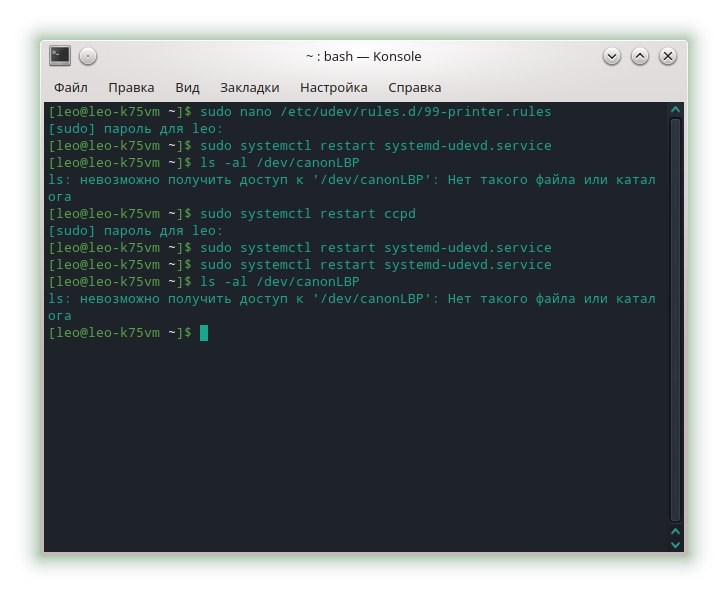The width and height of the screenshot is (728, 596).
Task: Minimize the Konsole window
Action: (611, 57)
